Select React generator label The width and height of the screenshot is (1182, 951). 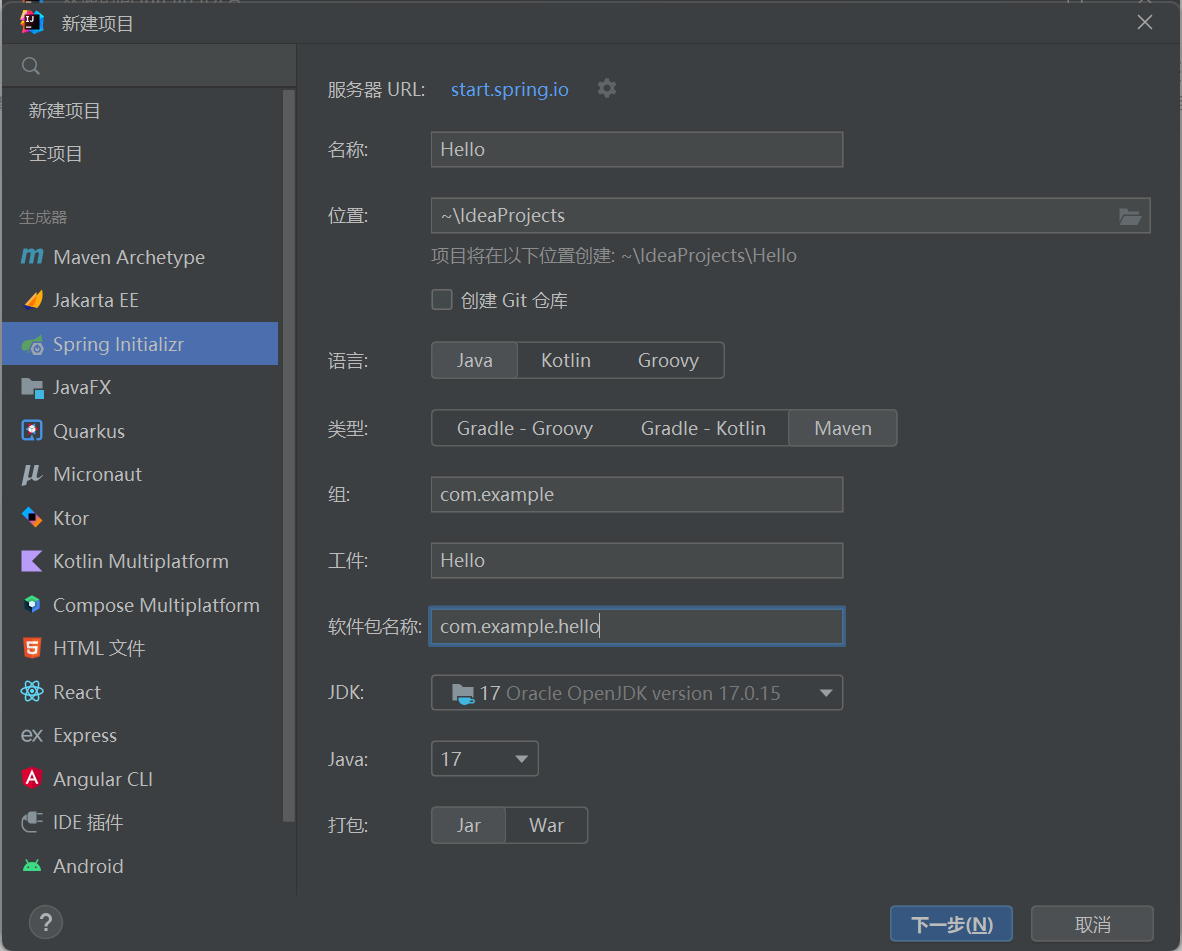[77, 692]
